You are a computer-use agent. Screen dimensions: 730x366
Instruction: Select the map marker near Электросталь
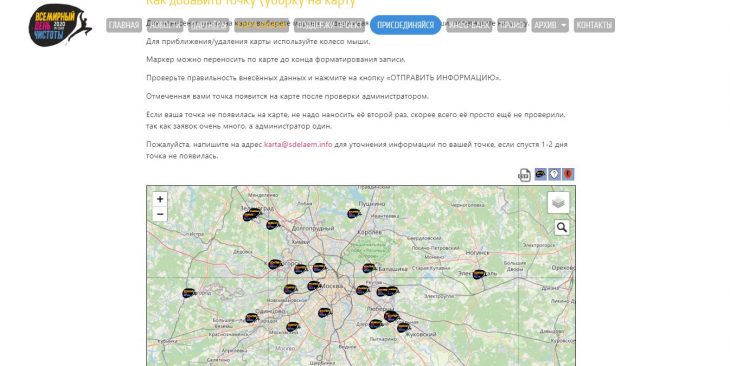point(479,275)
